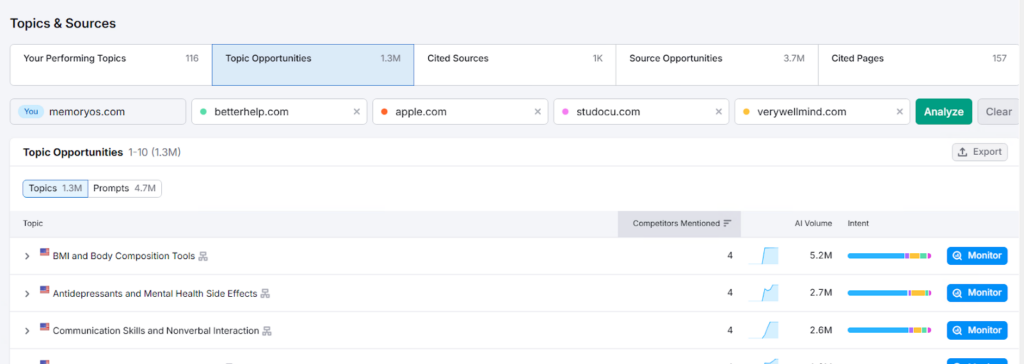Click the US flag on Communication Skills row
Screen dimensions: 1024x364
coord(44,326)
